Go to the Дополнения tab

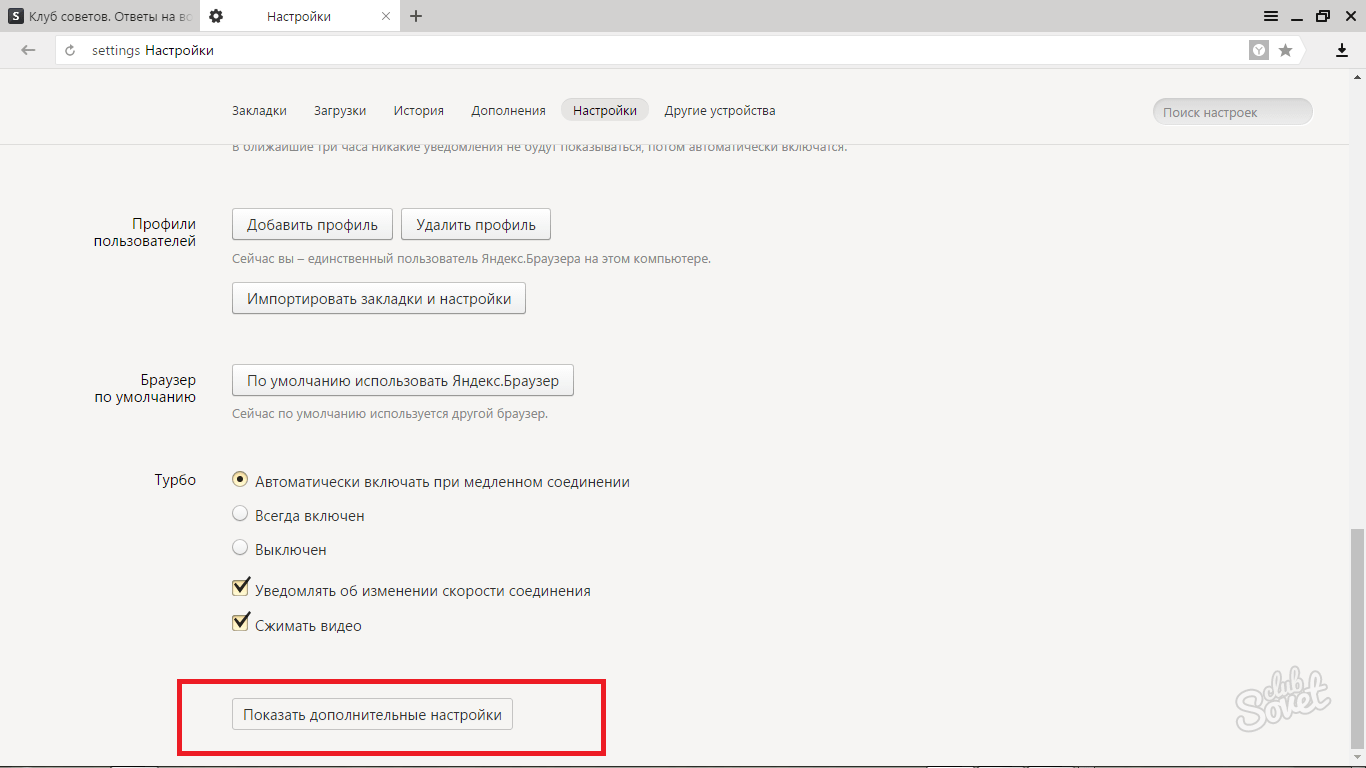tap(508, 110)
